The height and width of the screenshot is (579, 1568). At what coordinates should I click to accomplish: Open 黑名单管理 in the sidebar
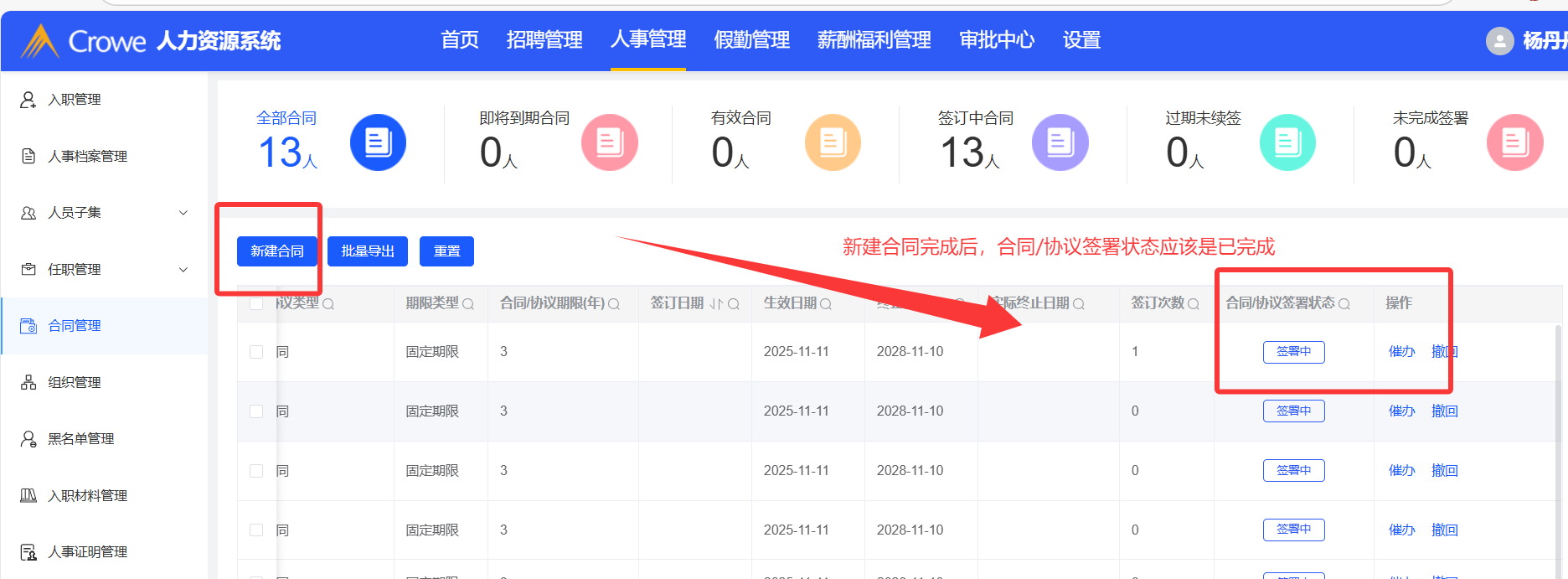80,439
